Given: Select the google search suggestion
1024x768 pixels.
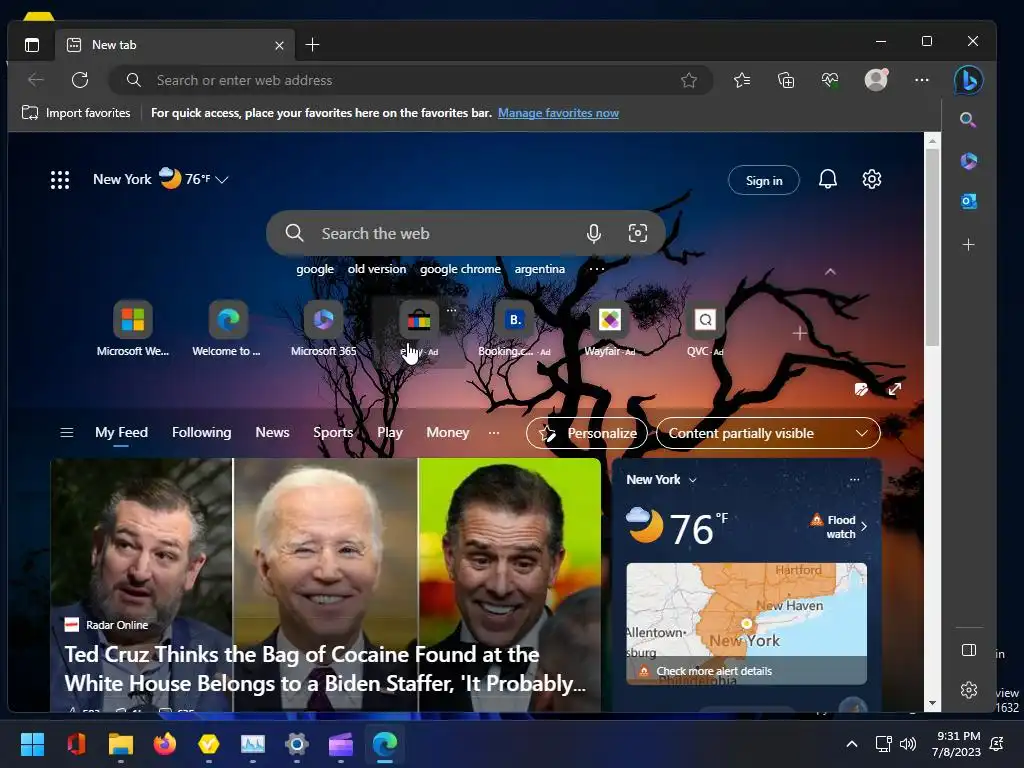Looking at the screenshot, I should (315, 269).
